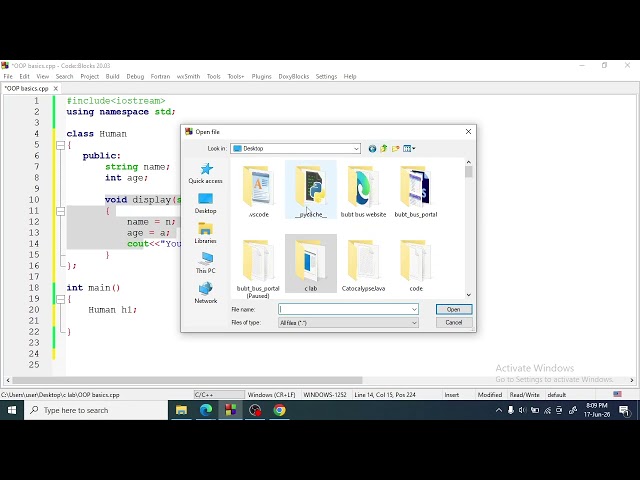Screen dimensions: 640x480
Task: Select Libraries in places sidebar
Action: [x=205, y=233]
